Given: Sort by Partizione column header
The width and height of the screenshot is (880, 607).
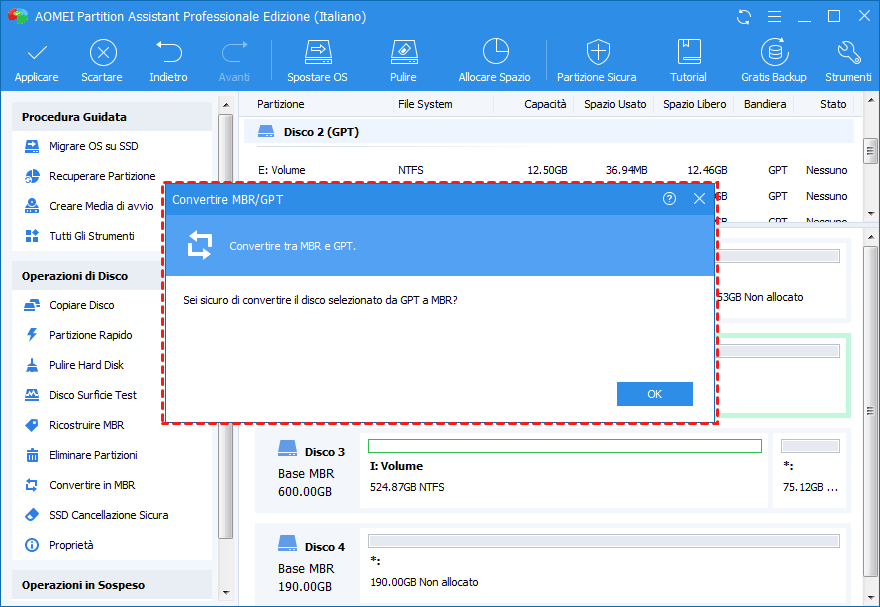Looking at the screenshot, I should (x=281, y=104).
